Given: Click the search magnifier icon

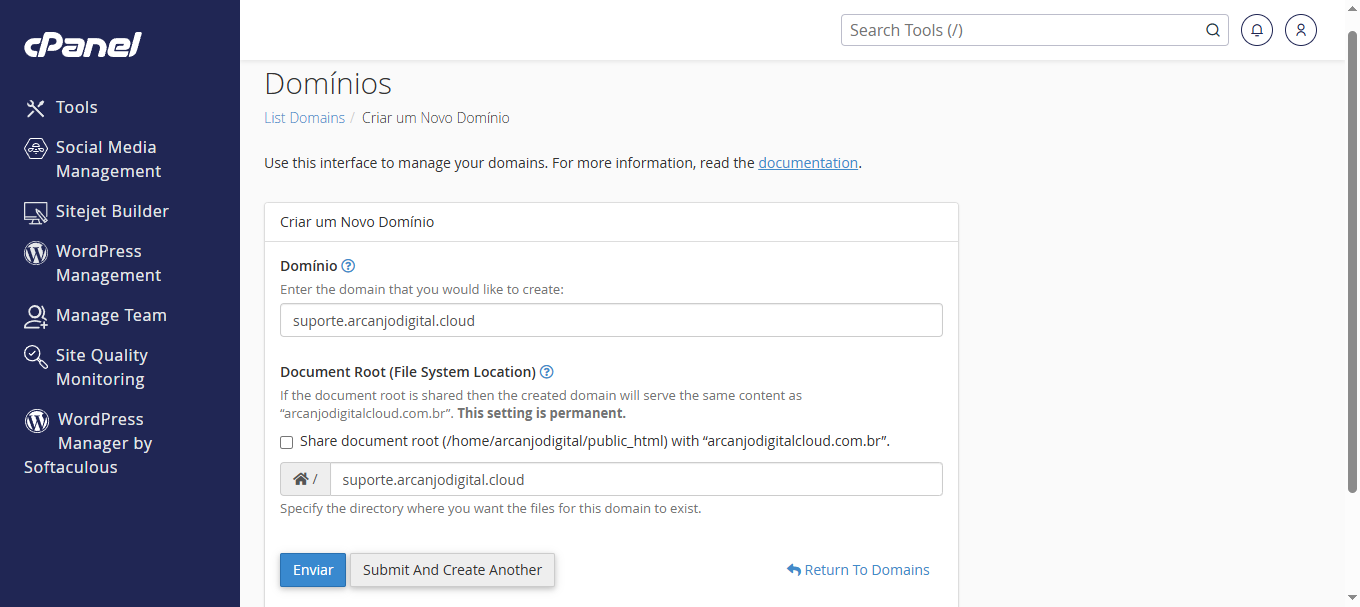Looking at the screenshot, I should [1213, 30].
